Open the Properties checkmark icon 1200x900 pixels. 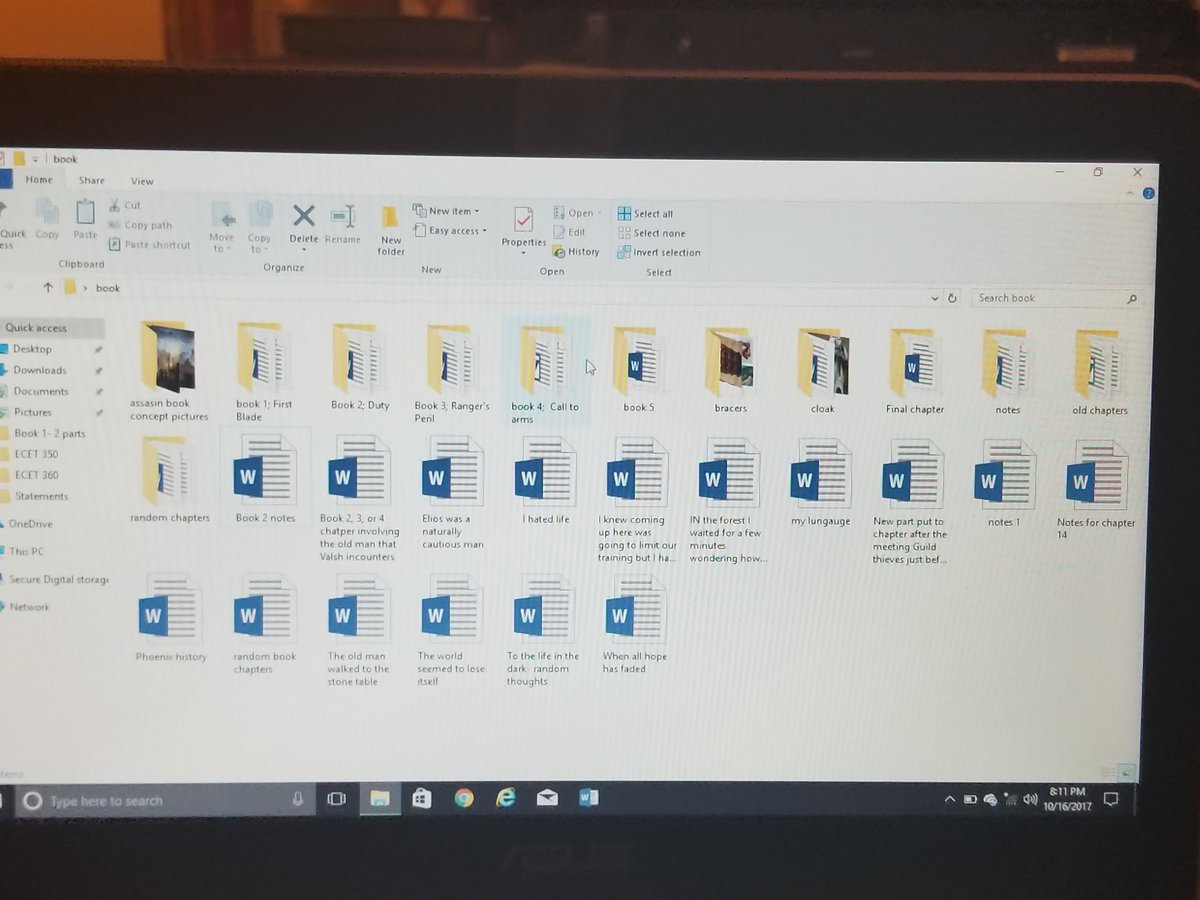coord(523,220)
